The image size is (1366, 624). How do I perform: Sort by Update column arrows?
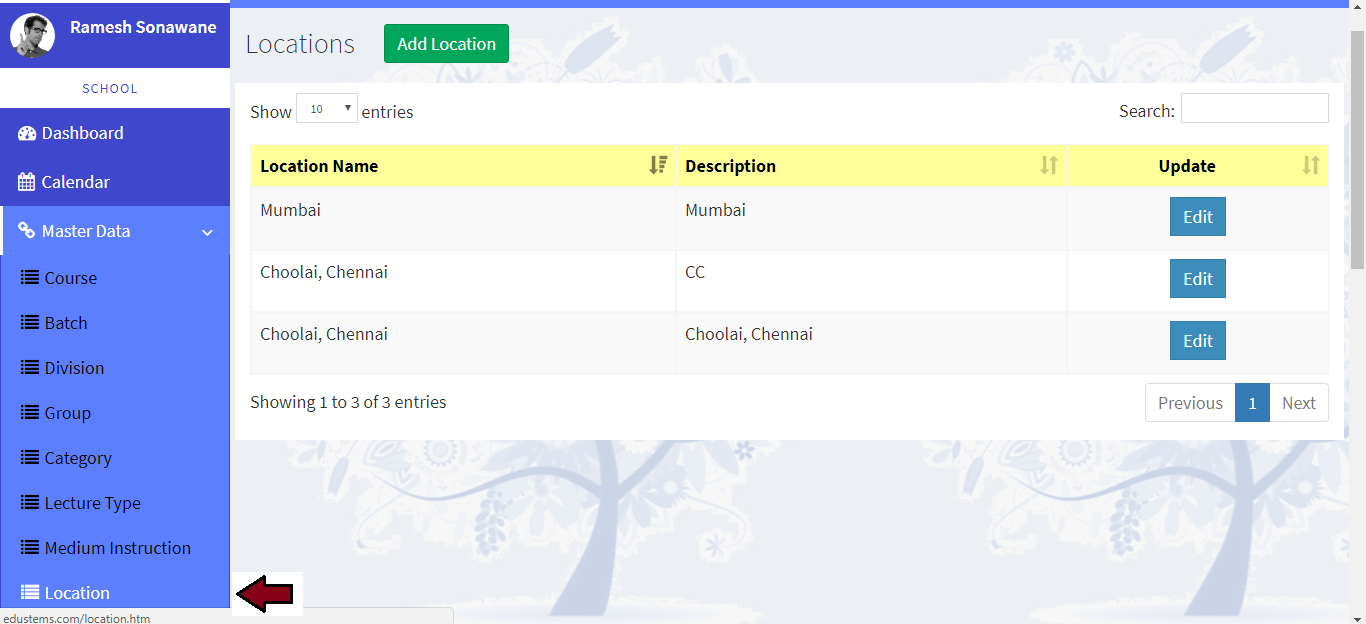(x=1310, y=166)
